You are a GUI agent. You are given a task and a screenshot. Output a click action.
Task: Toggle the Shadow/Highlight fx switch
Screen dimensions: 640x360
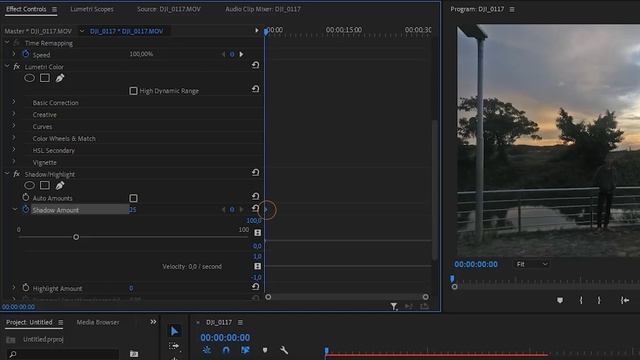pos(16,174)
